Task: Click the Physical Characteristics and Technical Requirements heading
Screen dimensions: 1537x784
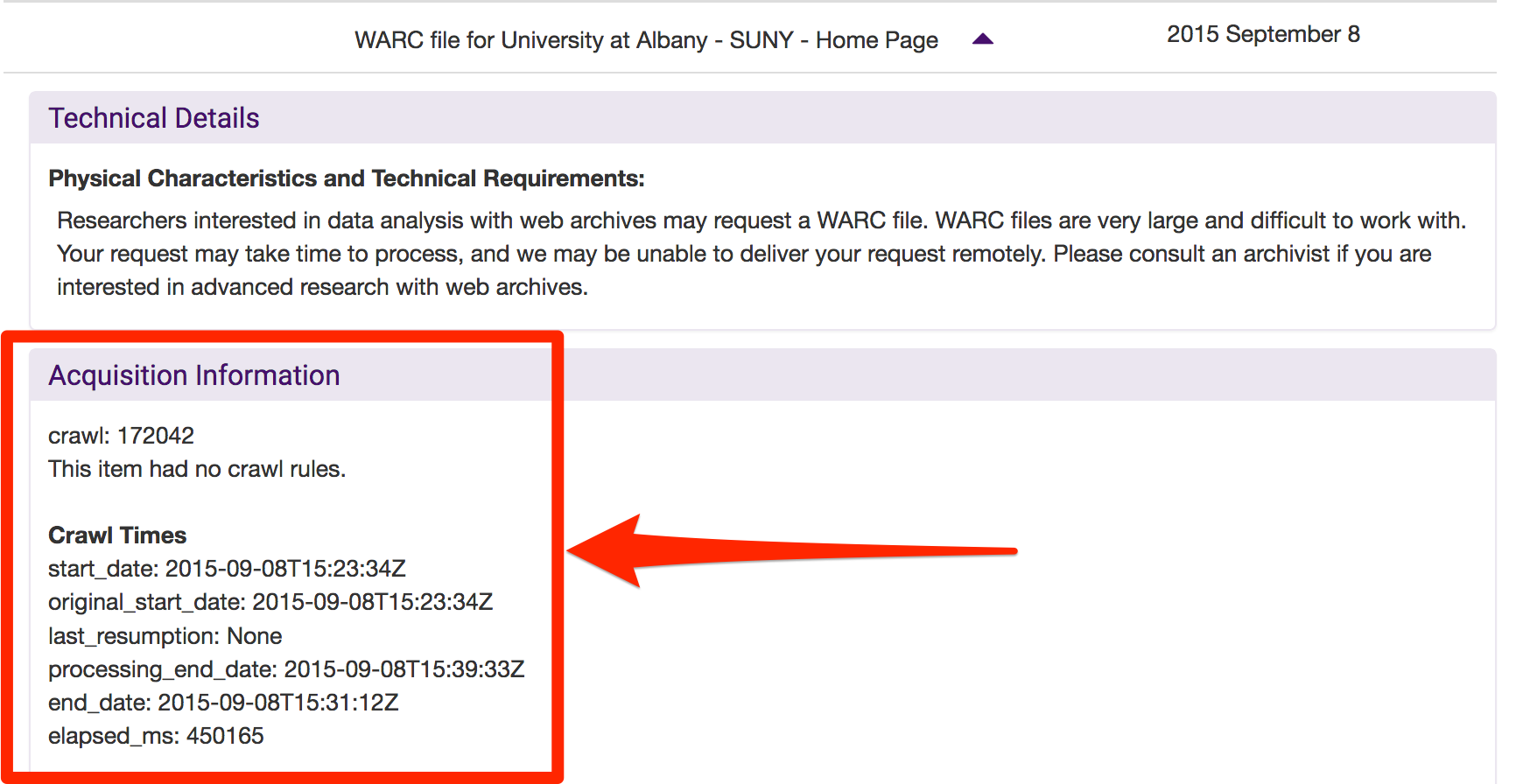Action: pyautogui.click(x=346, y=178)
